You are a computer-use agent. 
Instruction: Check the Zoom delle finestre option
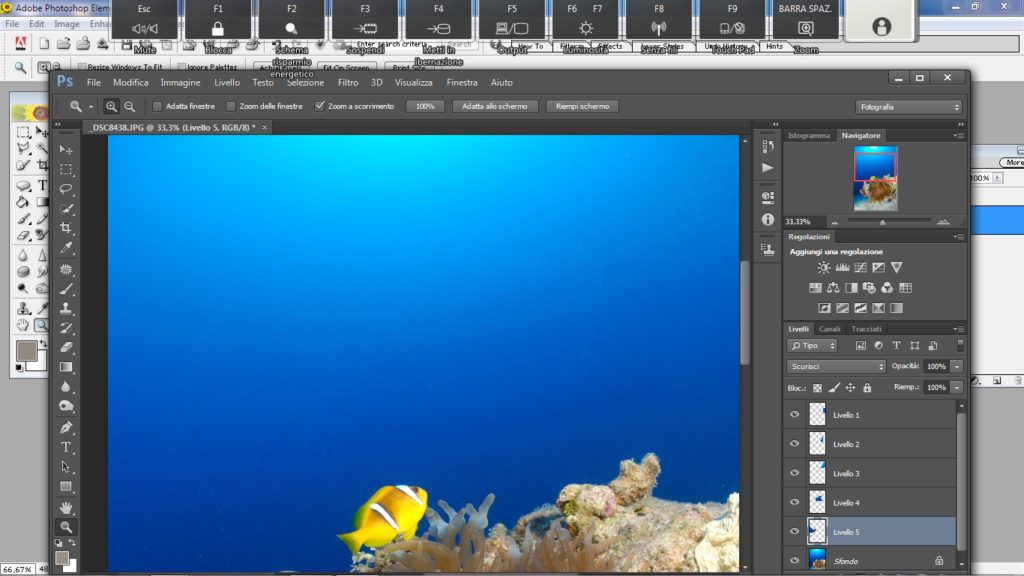(x=231, y=106)
